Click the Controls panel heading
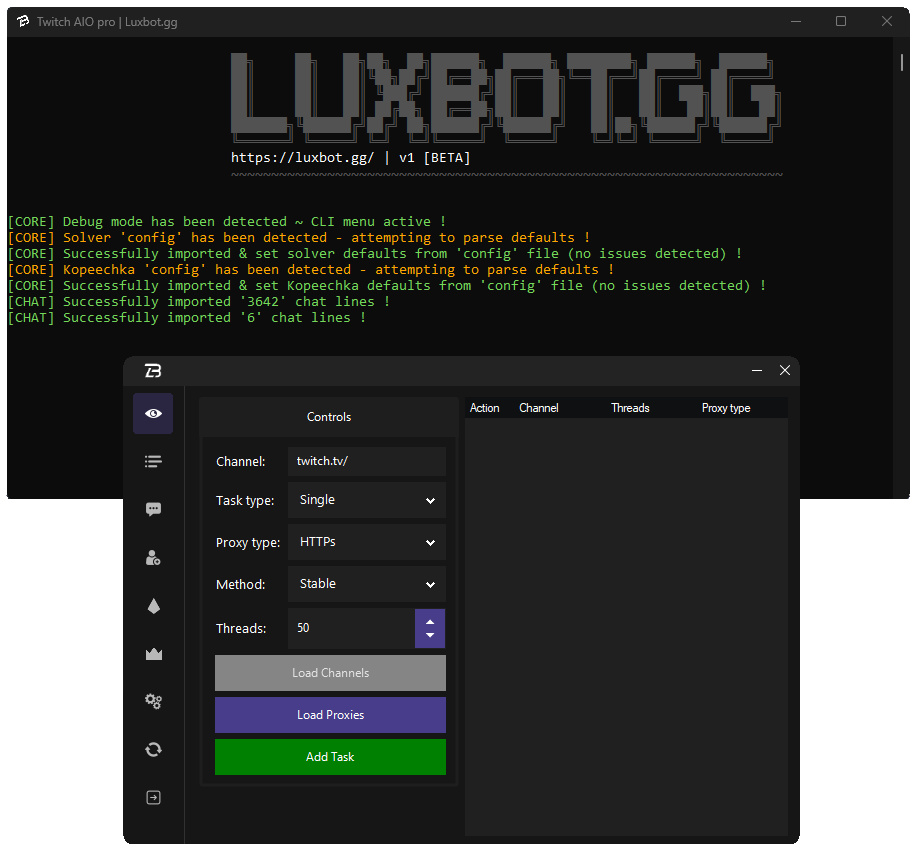The width and height of the screenshot is (915, 853). coord(329,417)
